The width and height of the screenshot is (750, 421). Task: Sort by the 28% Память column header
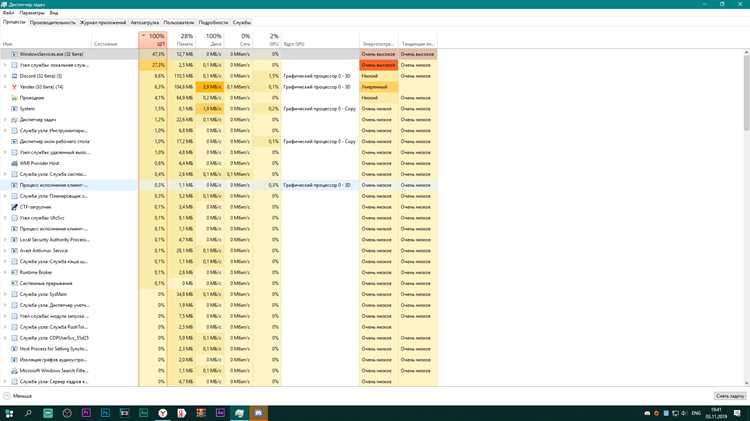[181, 40]
